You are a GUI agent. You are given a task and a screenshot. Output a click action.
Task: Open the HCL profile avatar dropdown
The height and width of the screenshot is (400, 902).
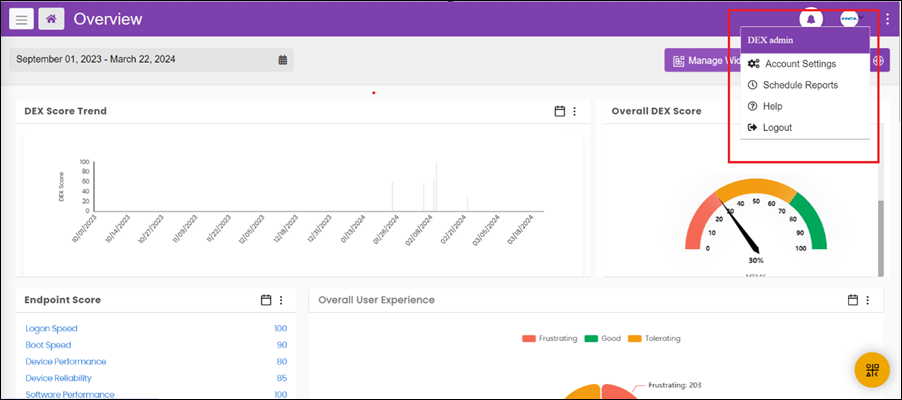click(851, 19)
